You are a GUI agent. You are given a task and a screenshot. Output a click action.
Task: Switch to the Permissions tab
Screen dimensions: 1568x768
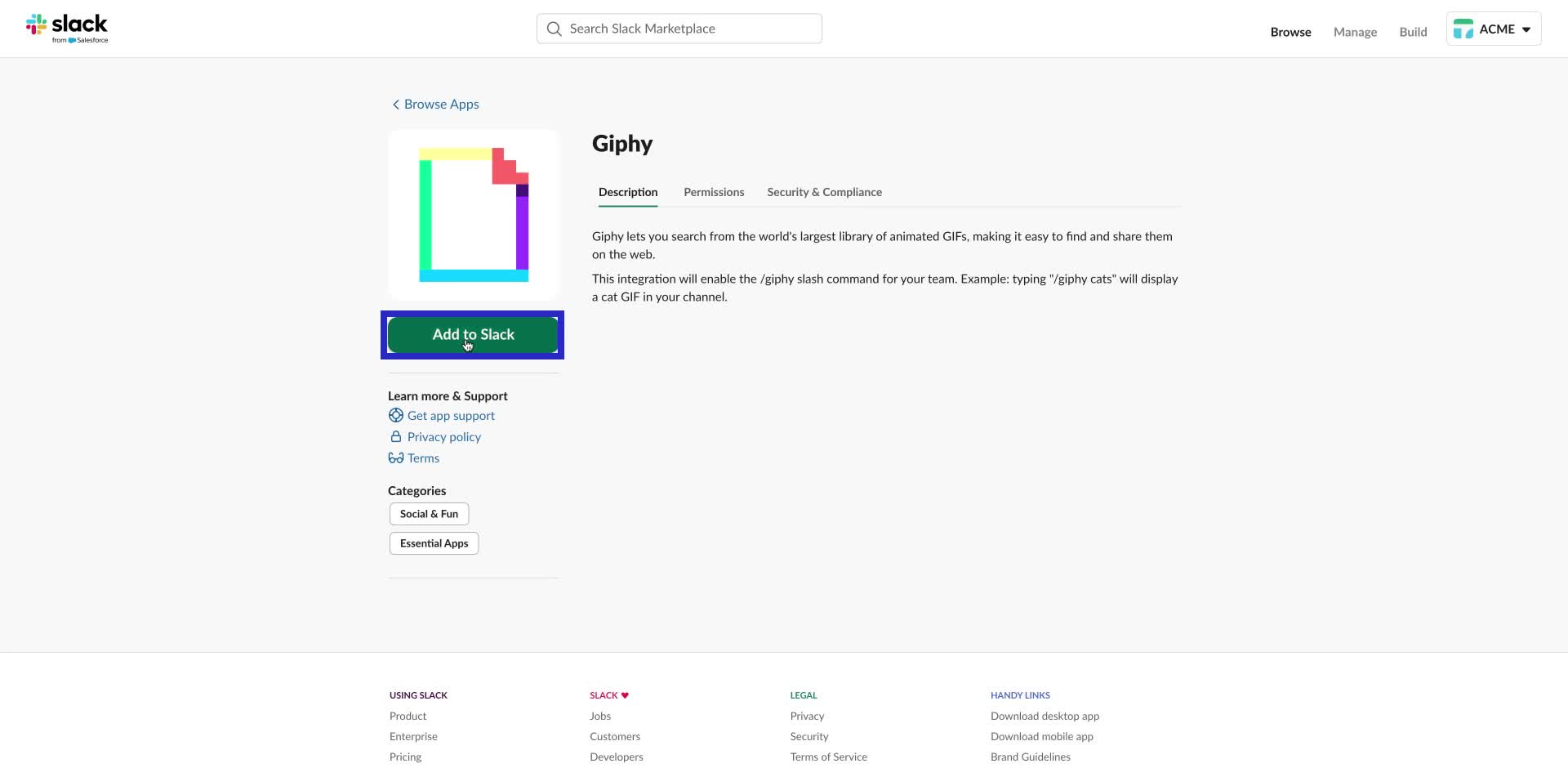[714, 192]
